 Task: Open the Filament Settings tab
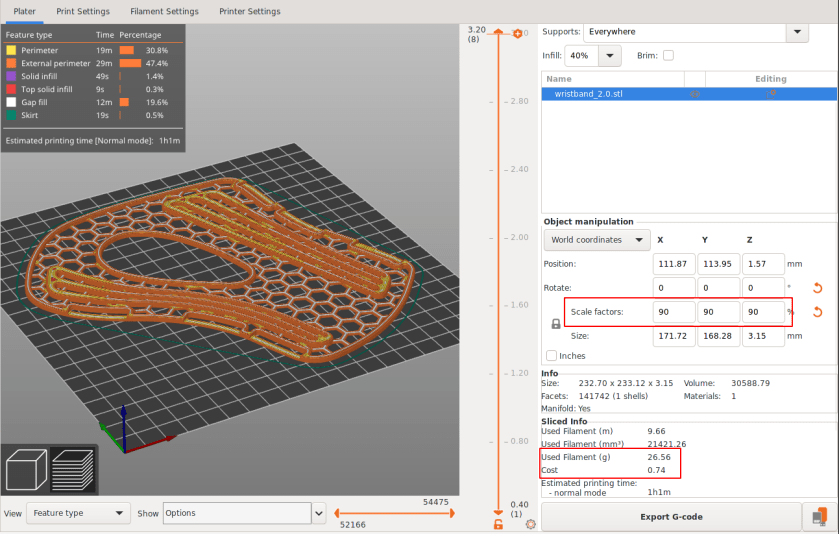point(164,11)
